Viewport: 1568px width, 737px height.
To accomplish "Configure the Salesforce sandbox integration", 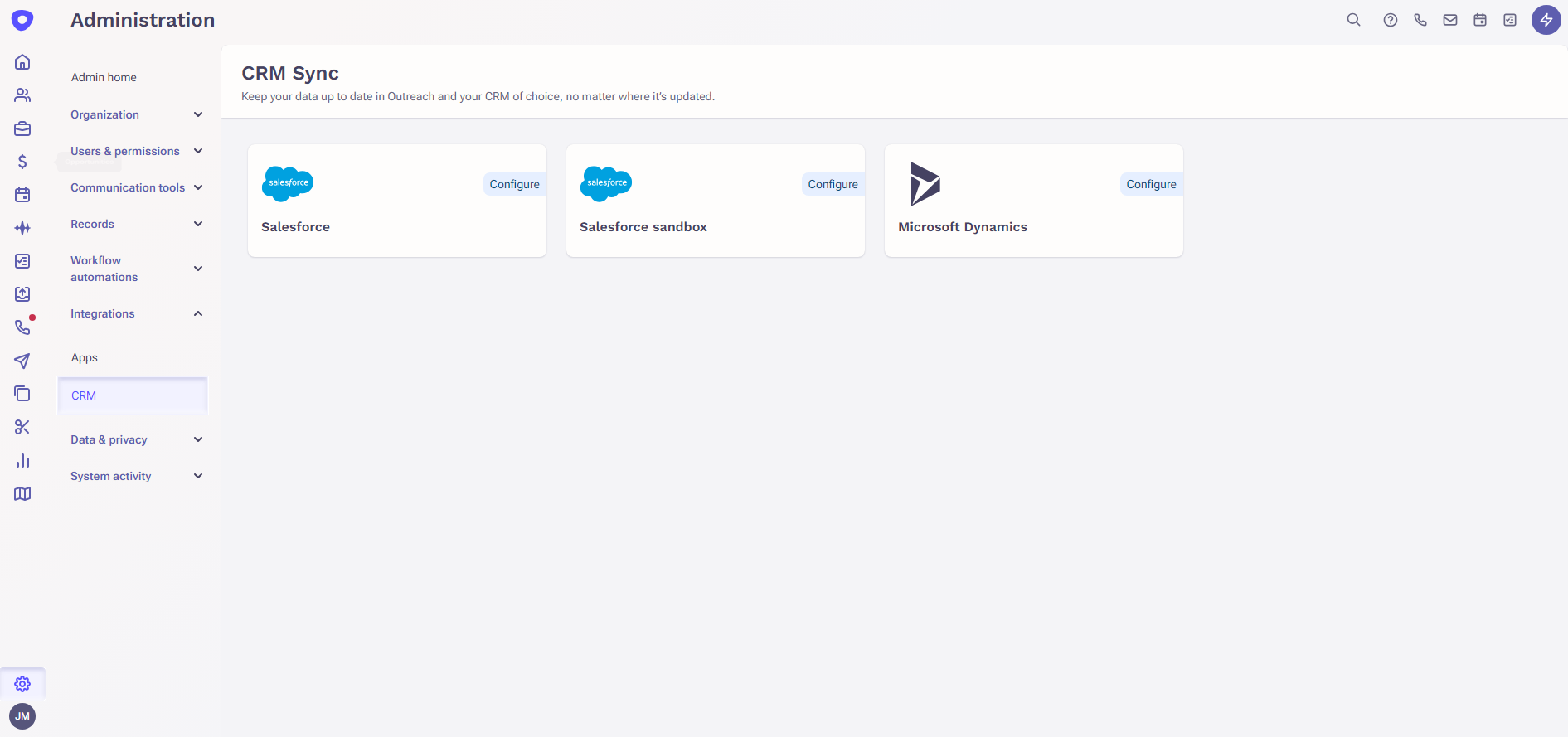I will pos(833,184).
